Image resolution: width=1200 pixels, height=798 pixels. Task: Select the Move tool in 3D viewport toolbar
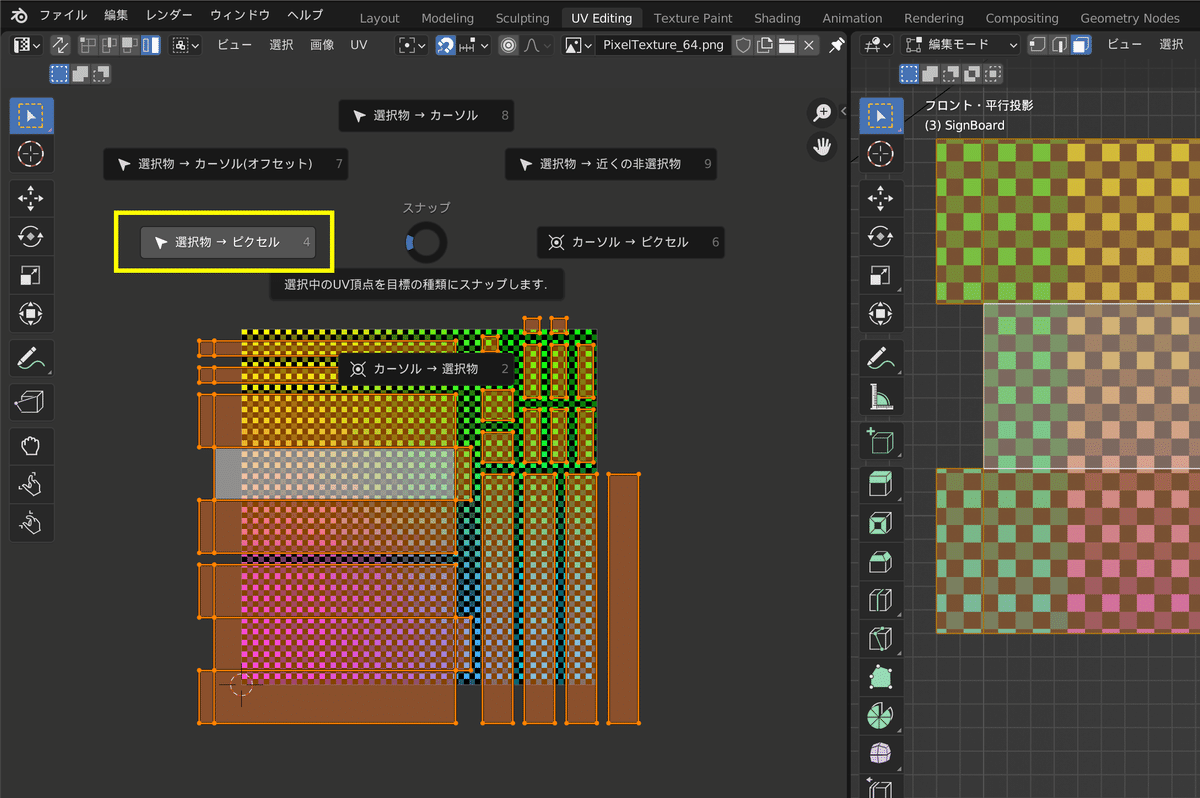881,198
